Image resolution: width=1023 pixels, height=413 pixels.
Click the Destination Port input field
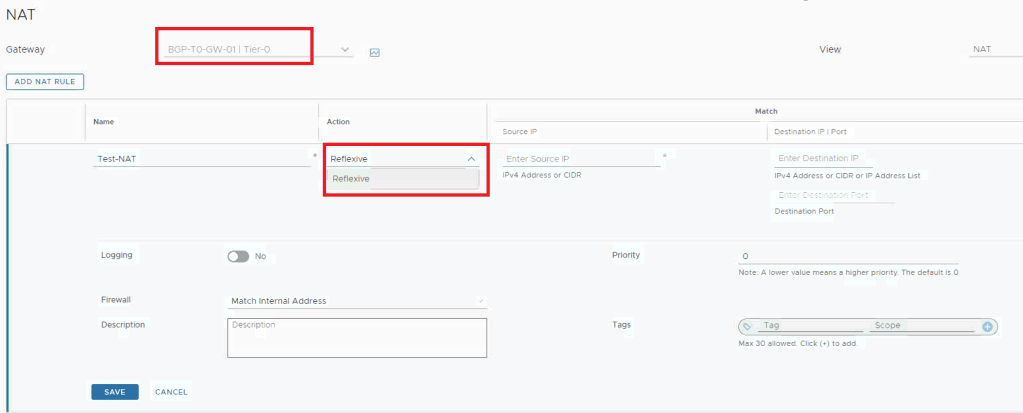coord(833,195)
